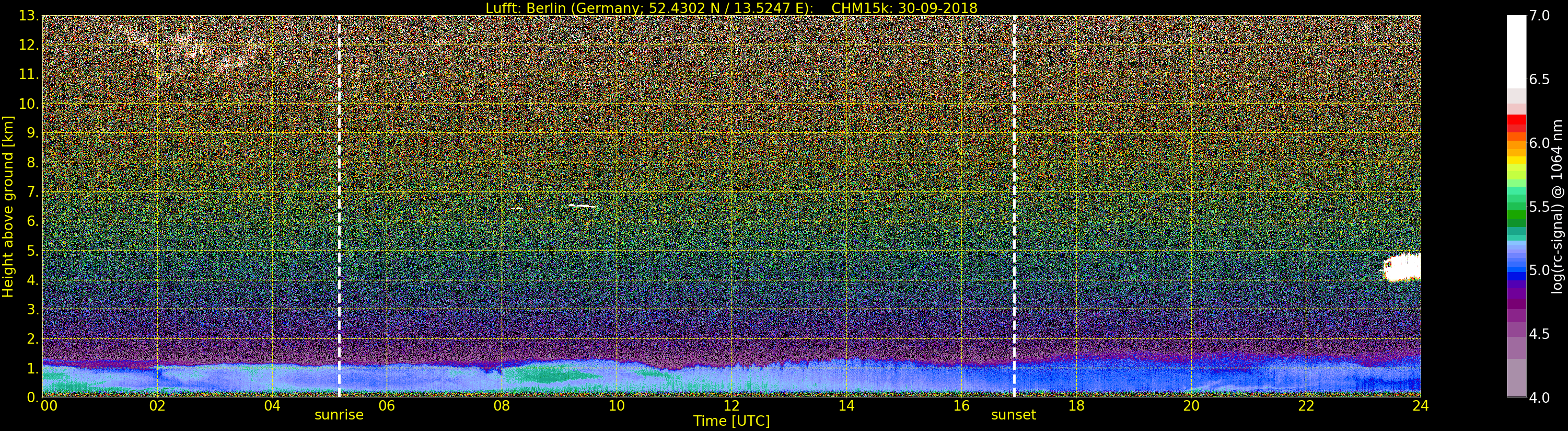Click the time axis tick '14'
This screenshot has height=431, width=1568.
click(x=846, y=405)
